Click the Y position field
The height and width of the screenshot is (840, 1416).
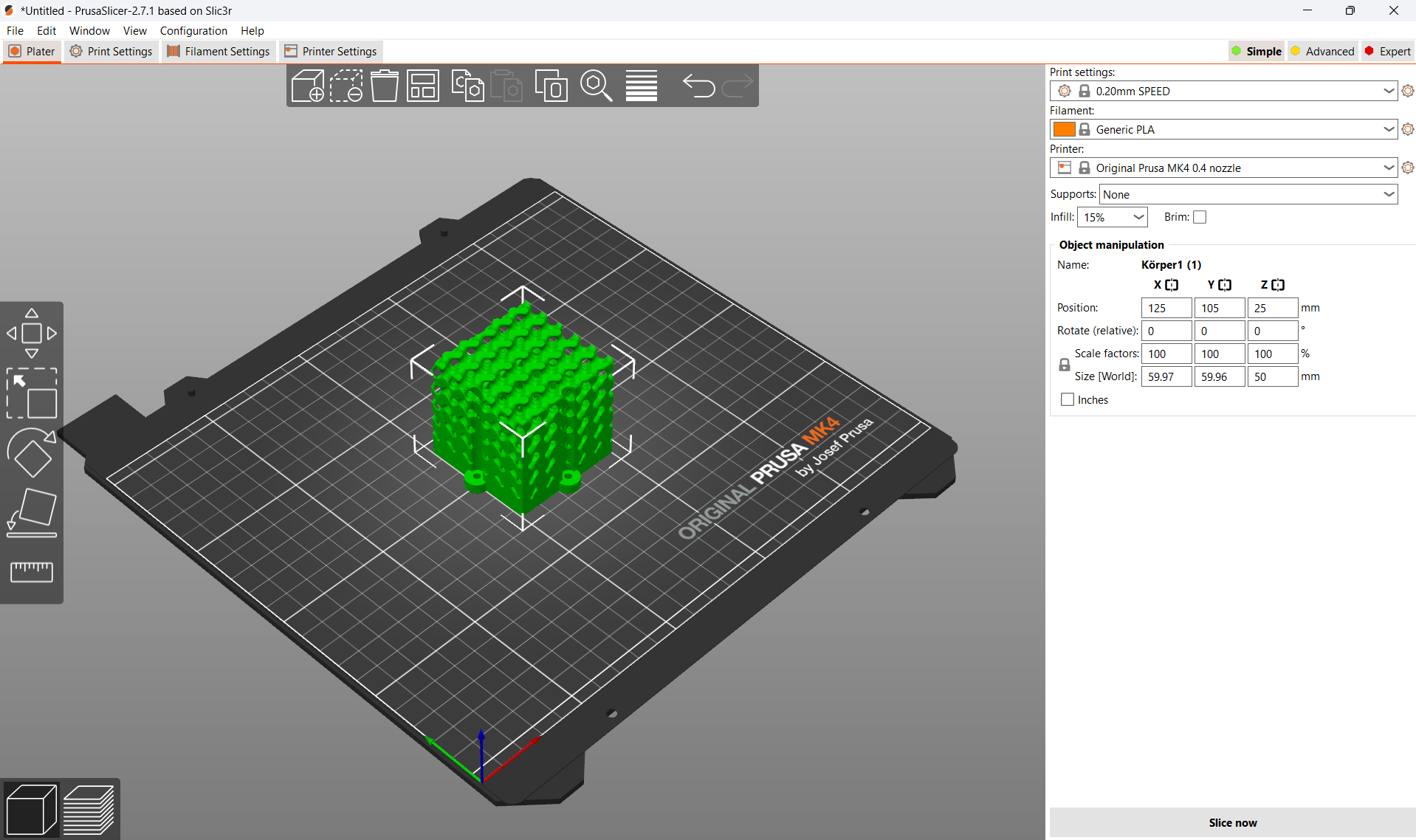[1220, 308]
